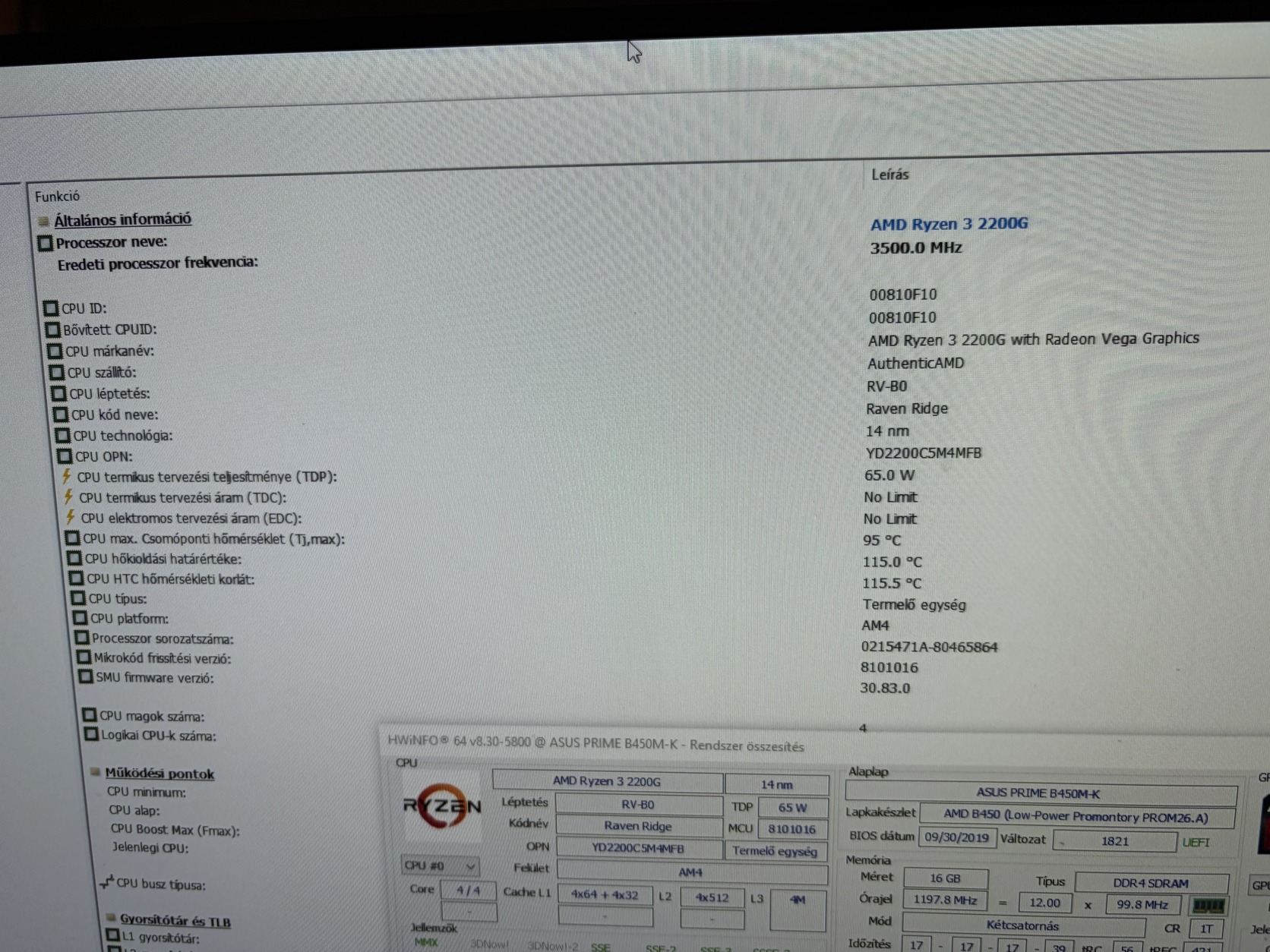Select the DDR4 SDRAM memory type field
The width and height of the screenshot is (1270, 952).
coord(1151,882)
